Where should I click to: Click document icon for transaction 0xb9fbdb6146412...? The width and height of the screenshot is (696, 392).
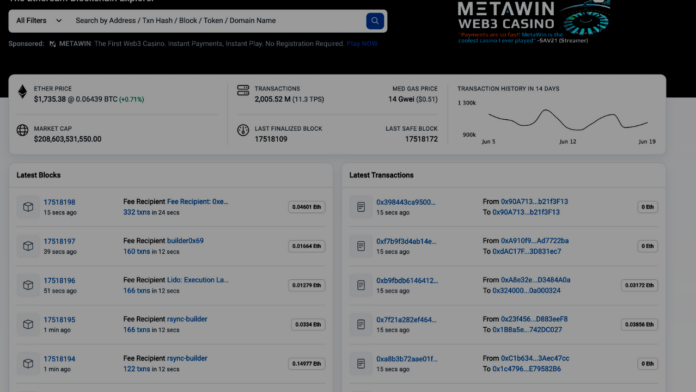[x=361, y=285]
